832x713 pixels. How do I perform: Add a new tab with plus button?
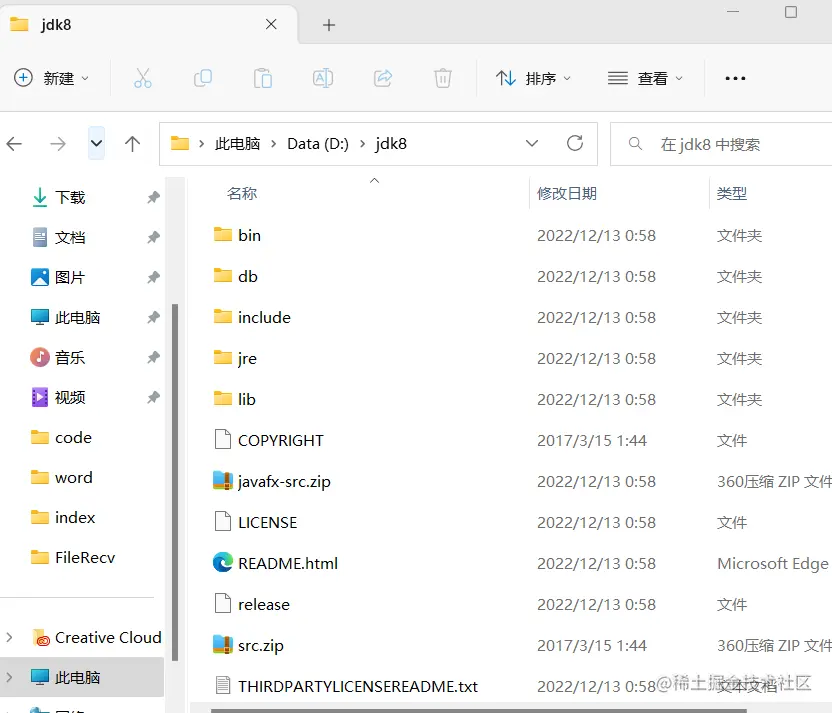329,25
